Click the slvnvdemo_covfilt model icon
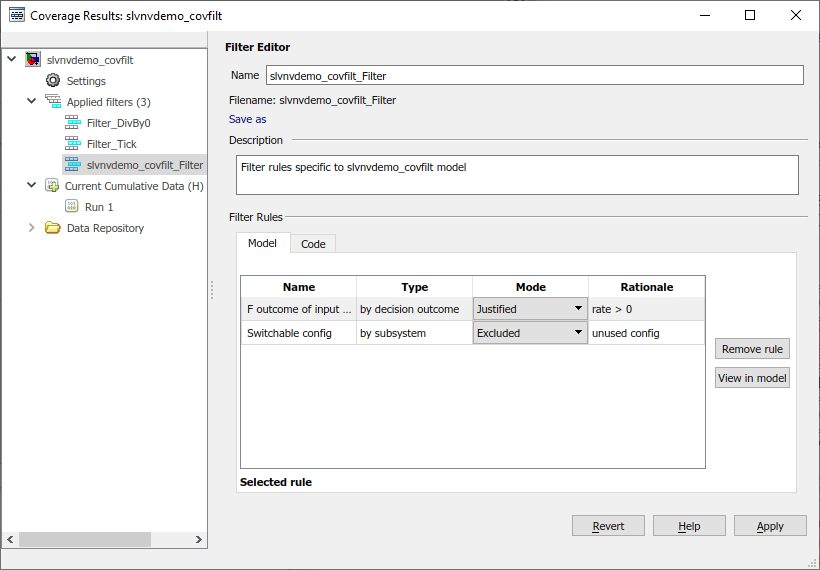The width and height of the screenshot is (820, 570). pos(33,60)
